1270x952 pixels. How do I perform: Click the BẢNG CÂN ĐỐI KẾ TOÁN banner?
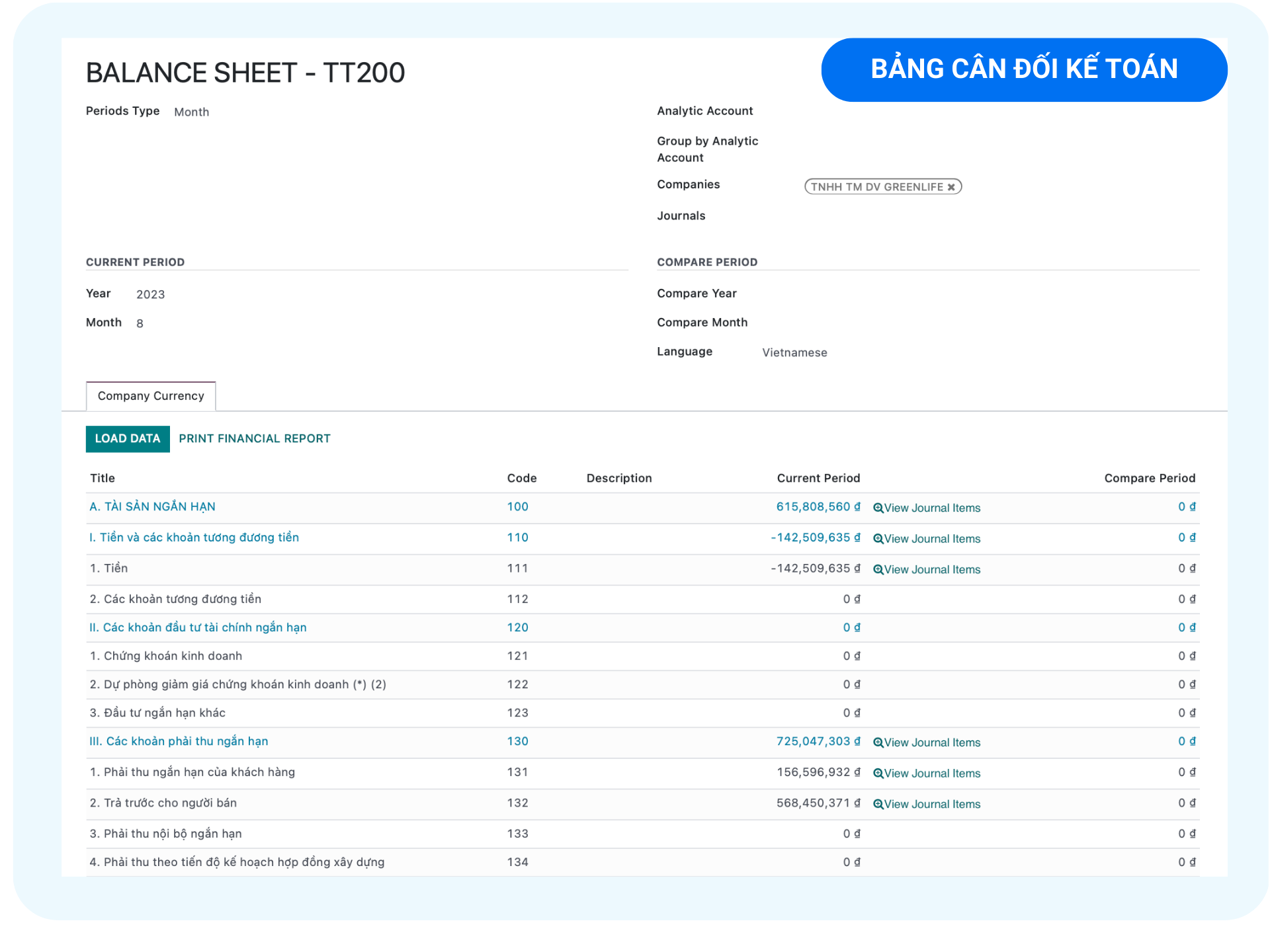pyautogui.click(x=1024, y=69)
